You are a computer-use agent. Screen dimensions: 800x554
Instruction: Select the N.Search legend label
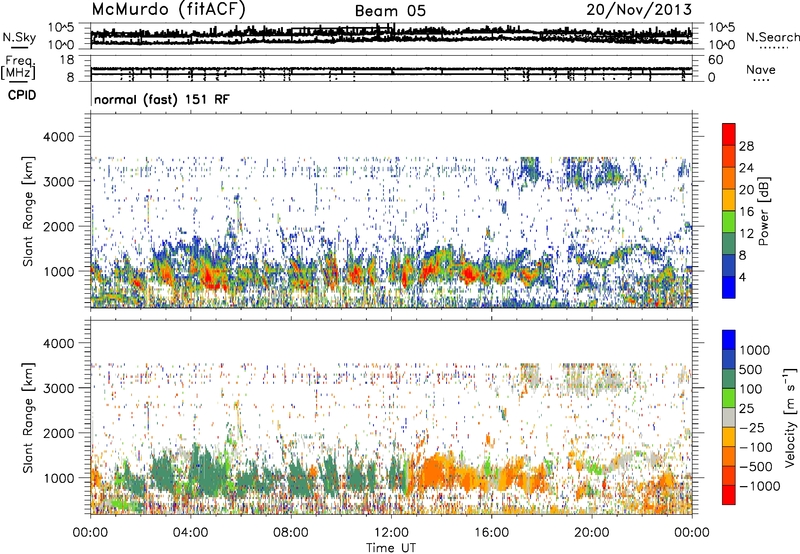[x=773, y=37]
